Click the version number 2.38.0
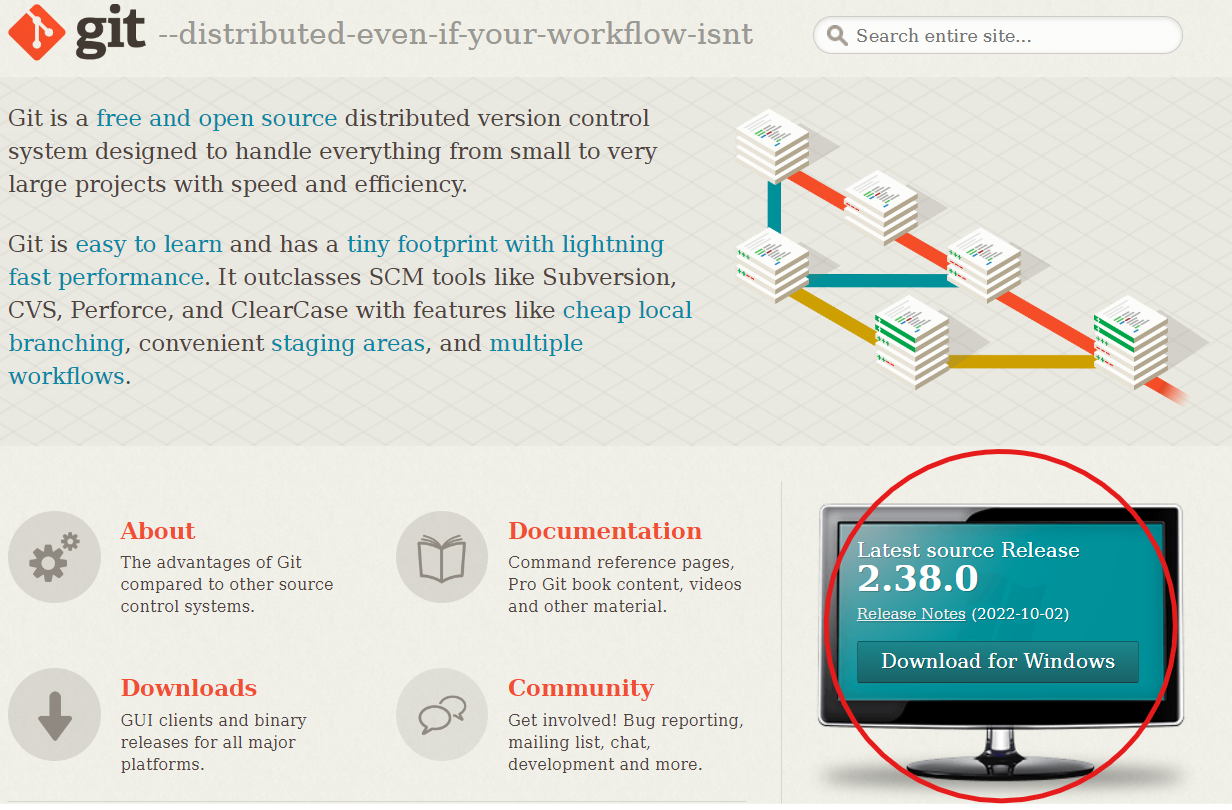Image resolution: width=1232 pixels, height=810 pixels. (x=918, y=579)
